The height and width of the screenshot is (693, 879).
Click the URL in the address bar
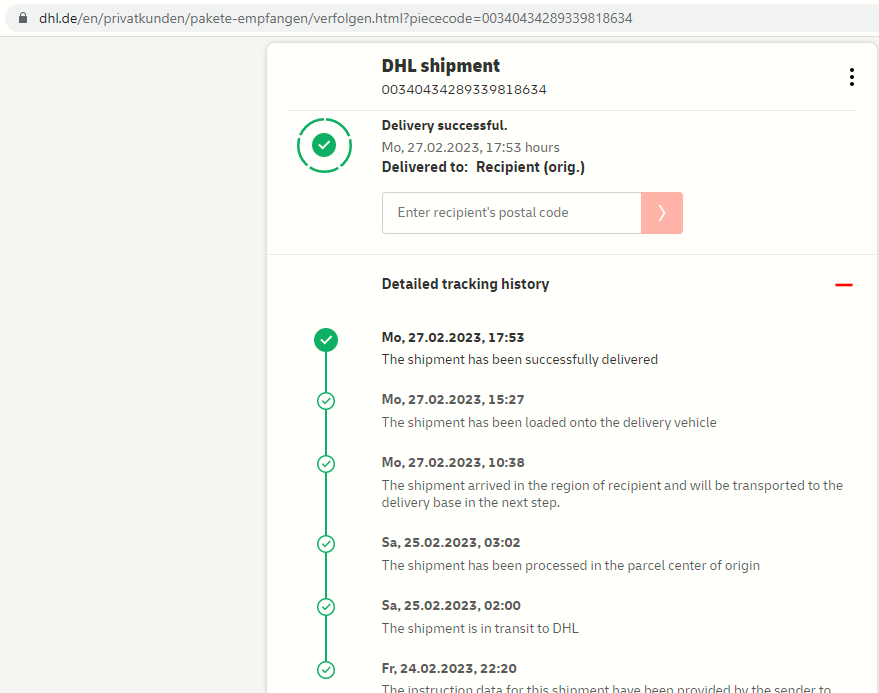[335, 19]
